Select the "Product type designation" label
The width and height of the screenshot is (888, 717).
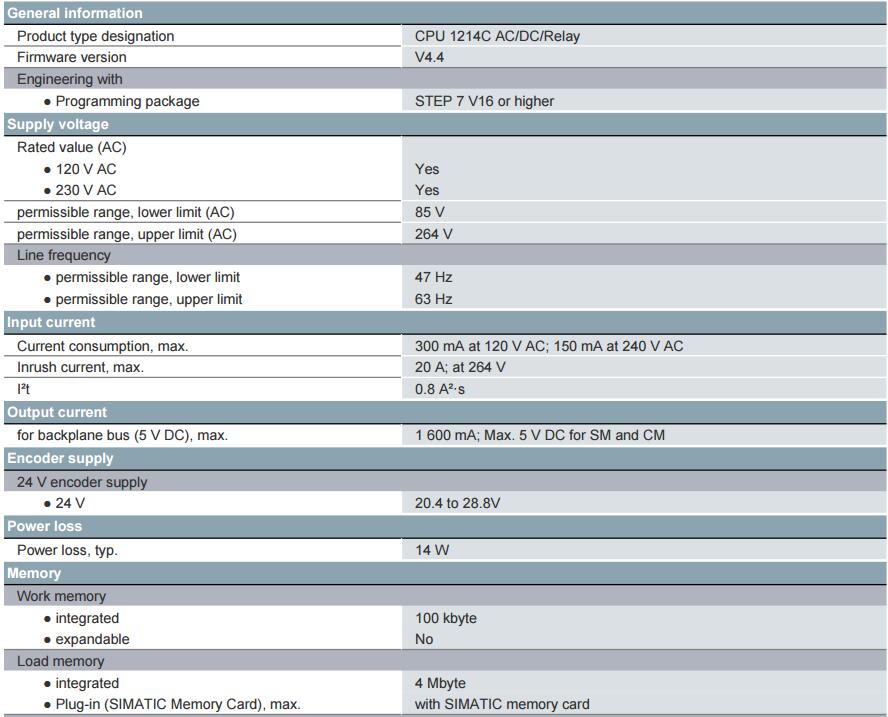point(96,36)
